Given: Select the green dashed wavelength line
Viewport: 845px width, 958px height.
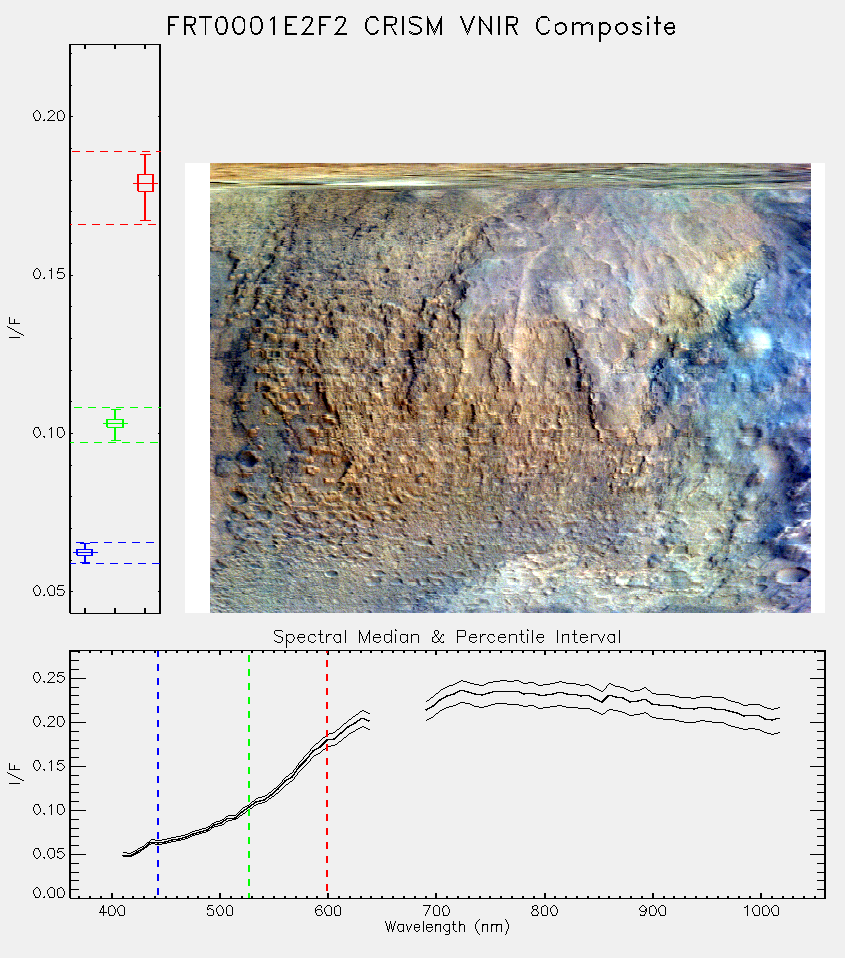Looking at the screenshot, I should pos(249,774).
